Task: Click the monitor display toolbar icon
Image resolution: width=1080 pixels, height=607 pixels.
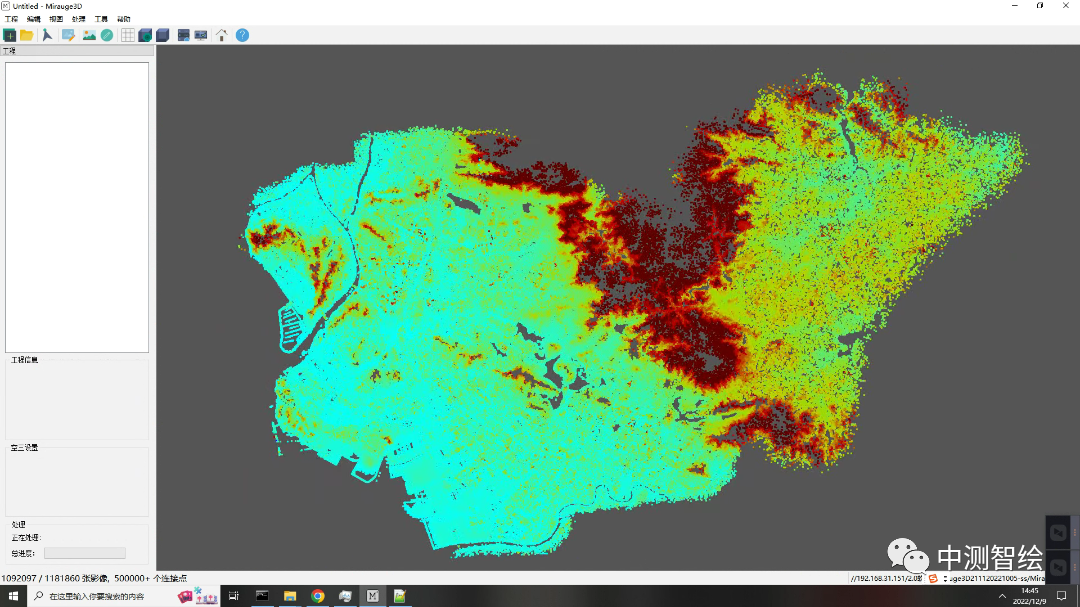Action: (x=201, y=35)
